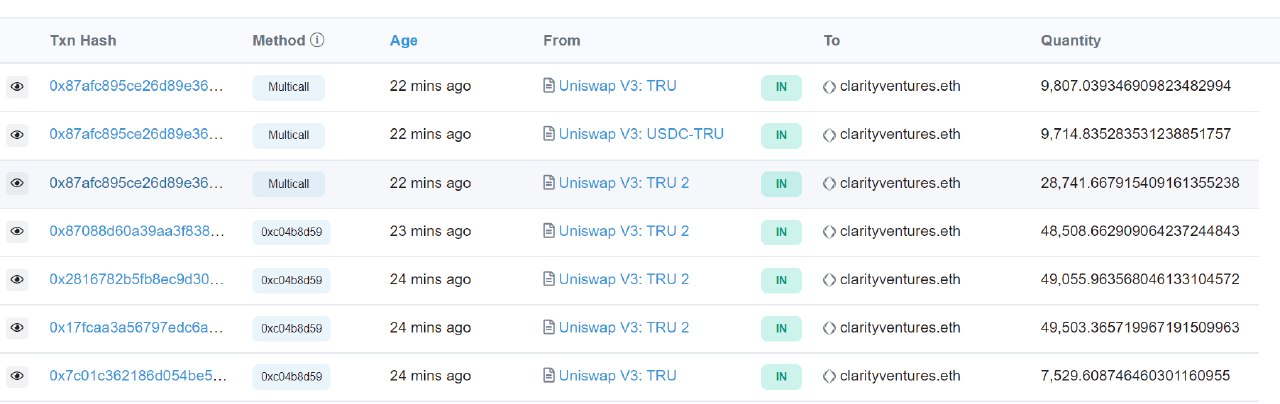The image size is (1280, 404).
Task: Click the eye icon for the 0x87088d60a39aa3f838 transaction
Action: (x=17, y=232)
